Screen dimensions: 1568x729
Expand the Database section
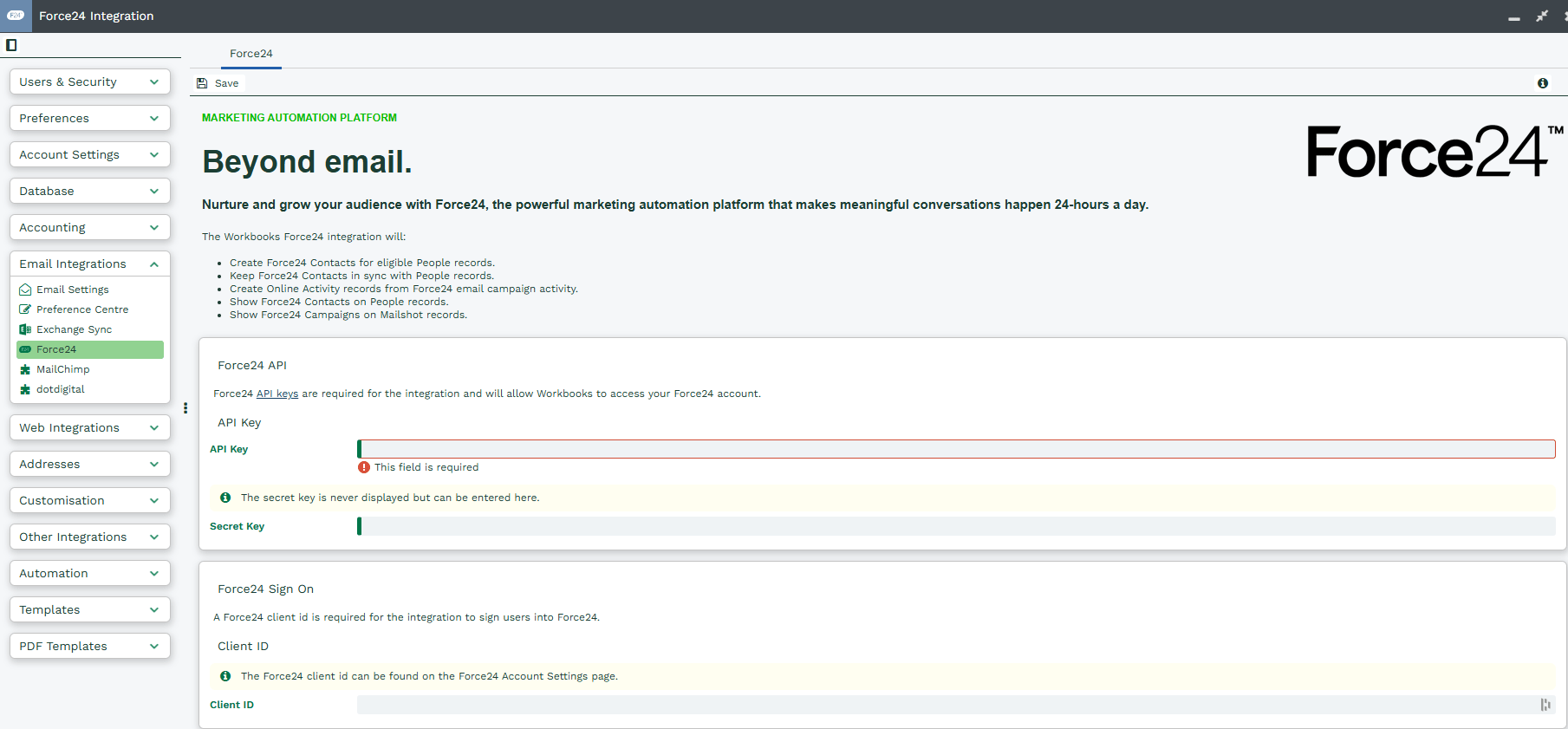pyautogui.click(x=90, y=191)
